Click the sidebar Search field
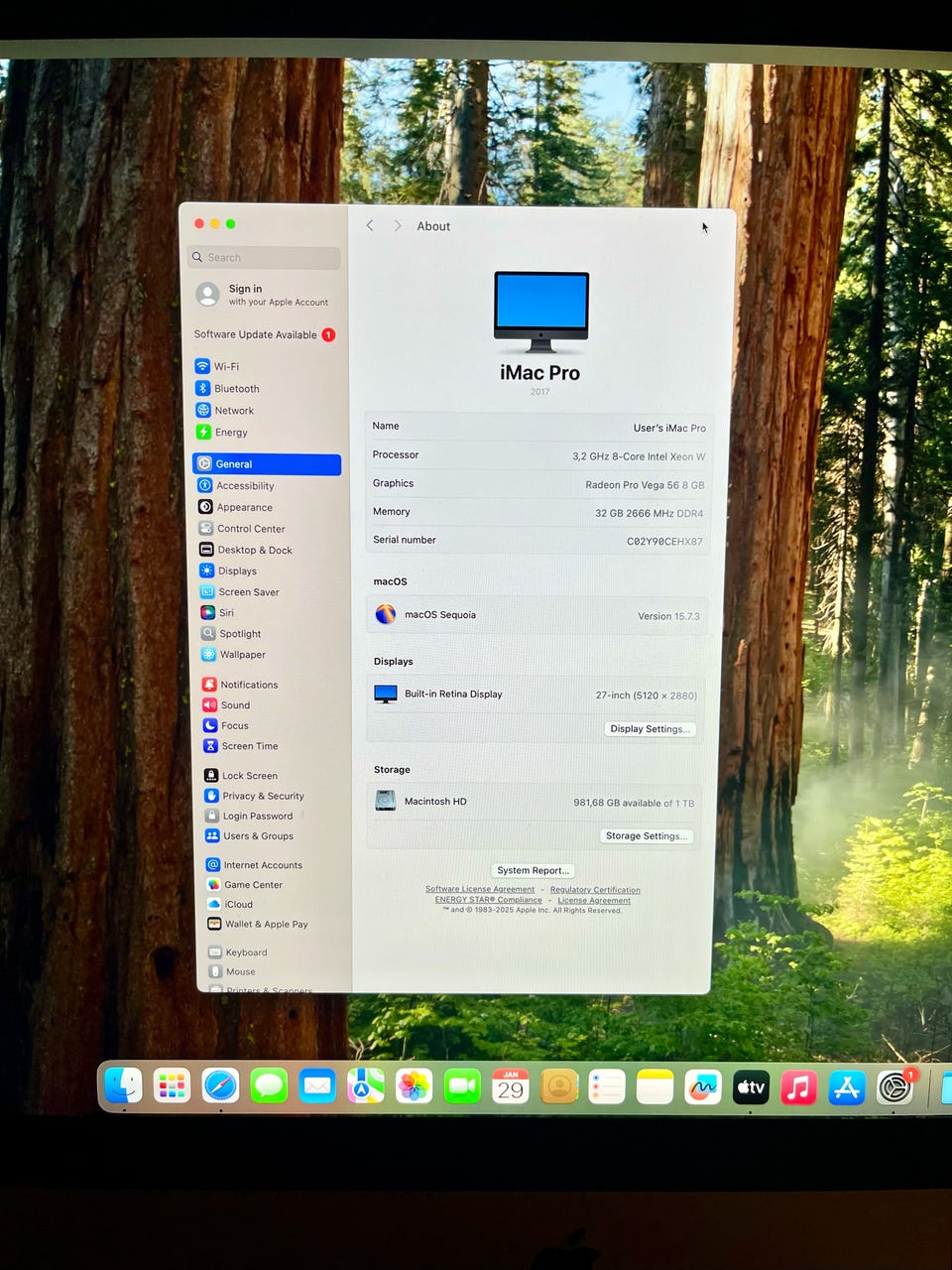This screenshot has height=1270, width=952. [264, 257]
